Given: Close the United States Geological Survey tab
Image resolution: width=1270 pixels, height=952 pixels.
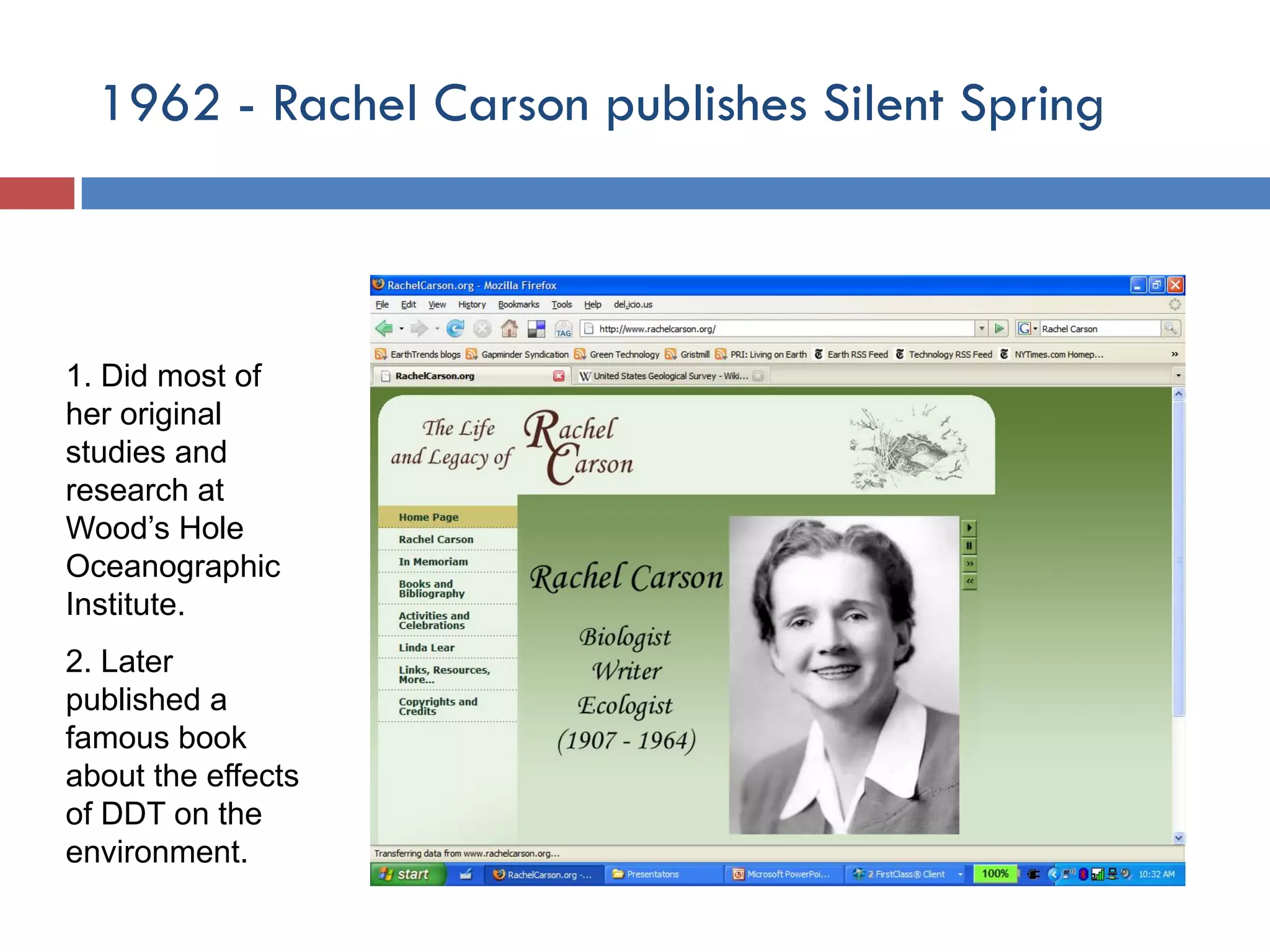Looking at the screenshot, I should [758, 376].
